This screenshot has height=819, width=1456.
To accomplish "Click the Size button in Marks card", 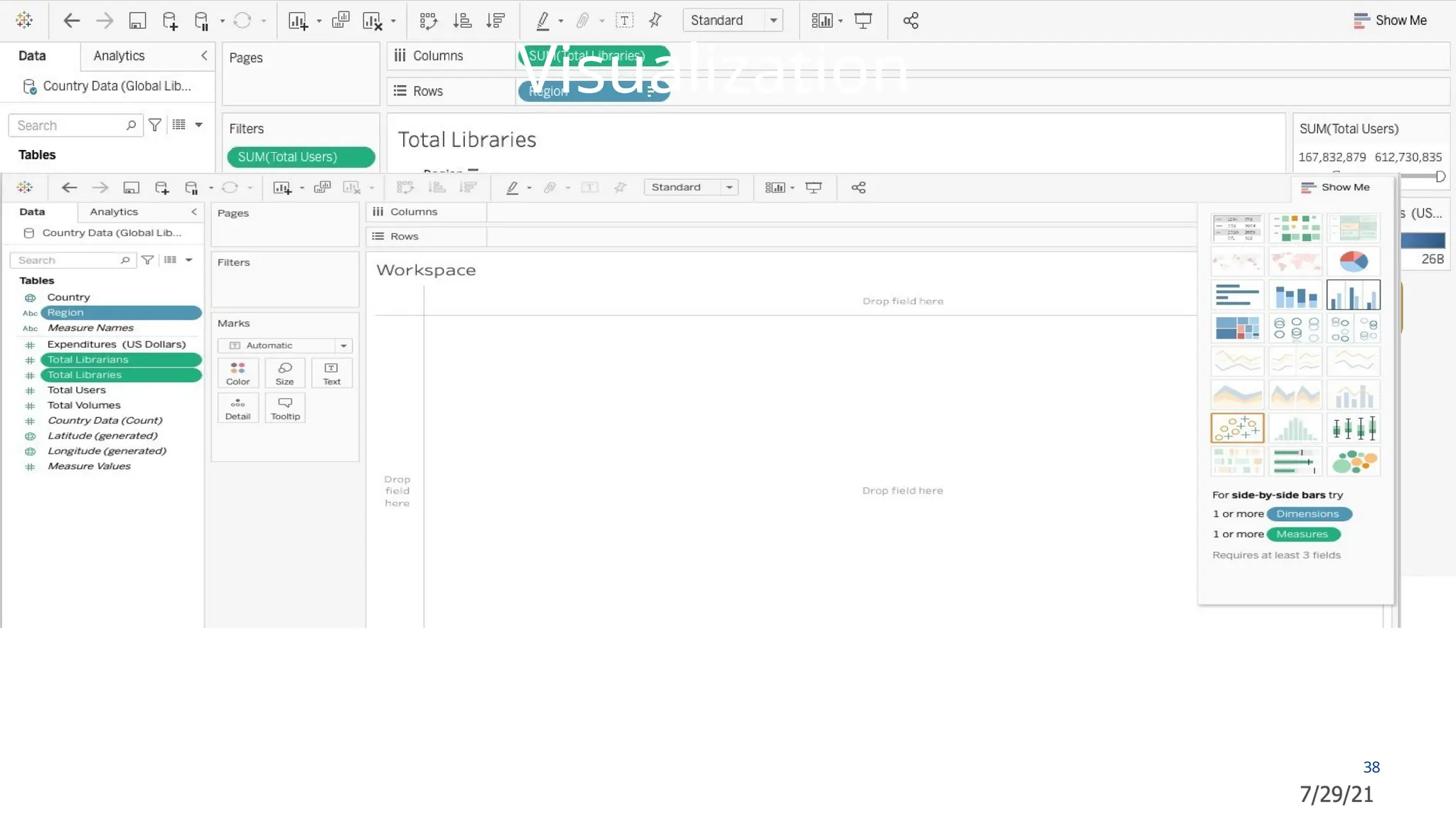I will tap(284, 373).
